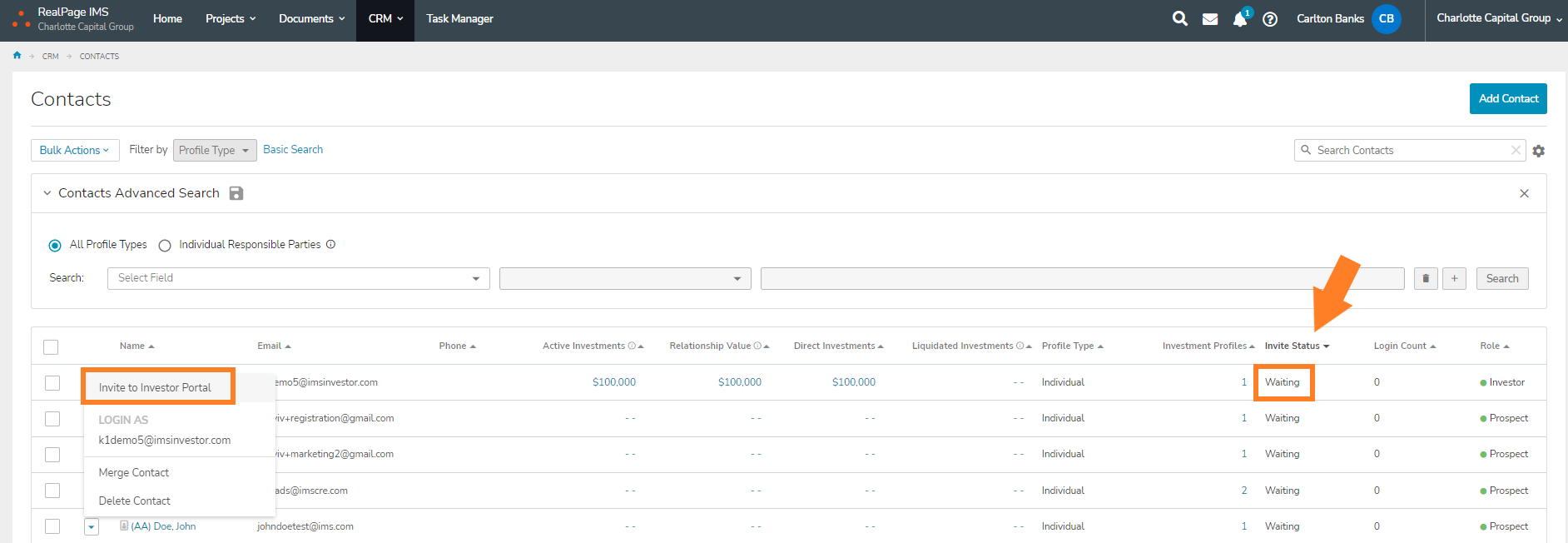
Task: Add search criteria plus button
Action: 1454,278
